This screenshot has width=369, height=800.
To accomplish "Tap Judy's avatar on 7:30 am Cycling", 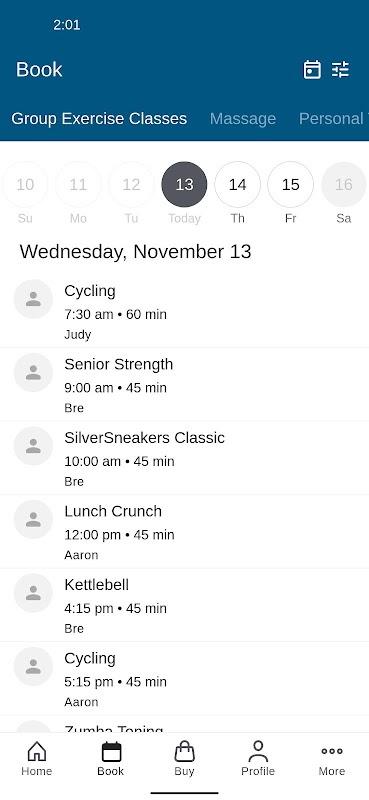I will click(33, 299).
